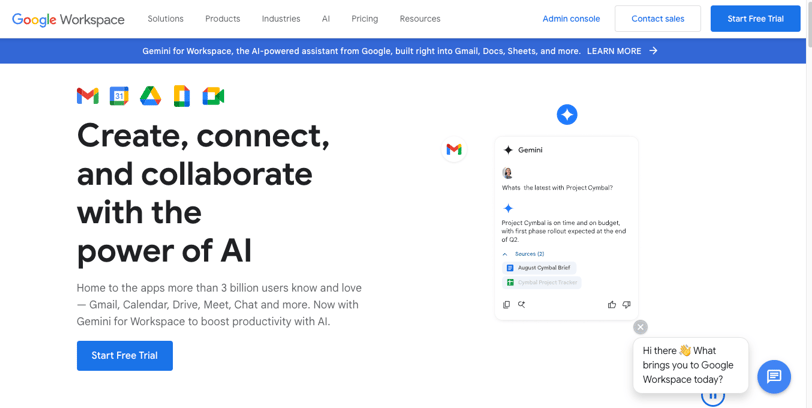Click the copy icon in Gemini card
Image resolution: width=812 pixels, height=408 pixels.
pos(507,305)
